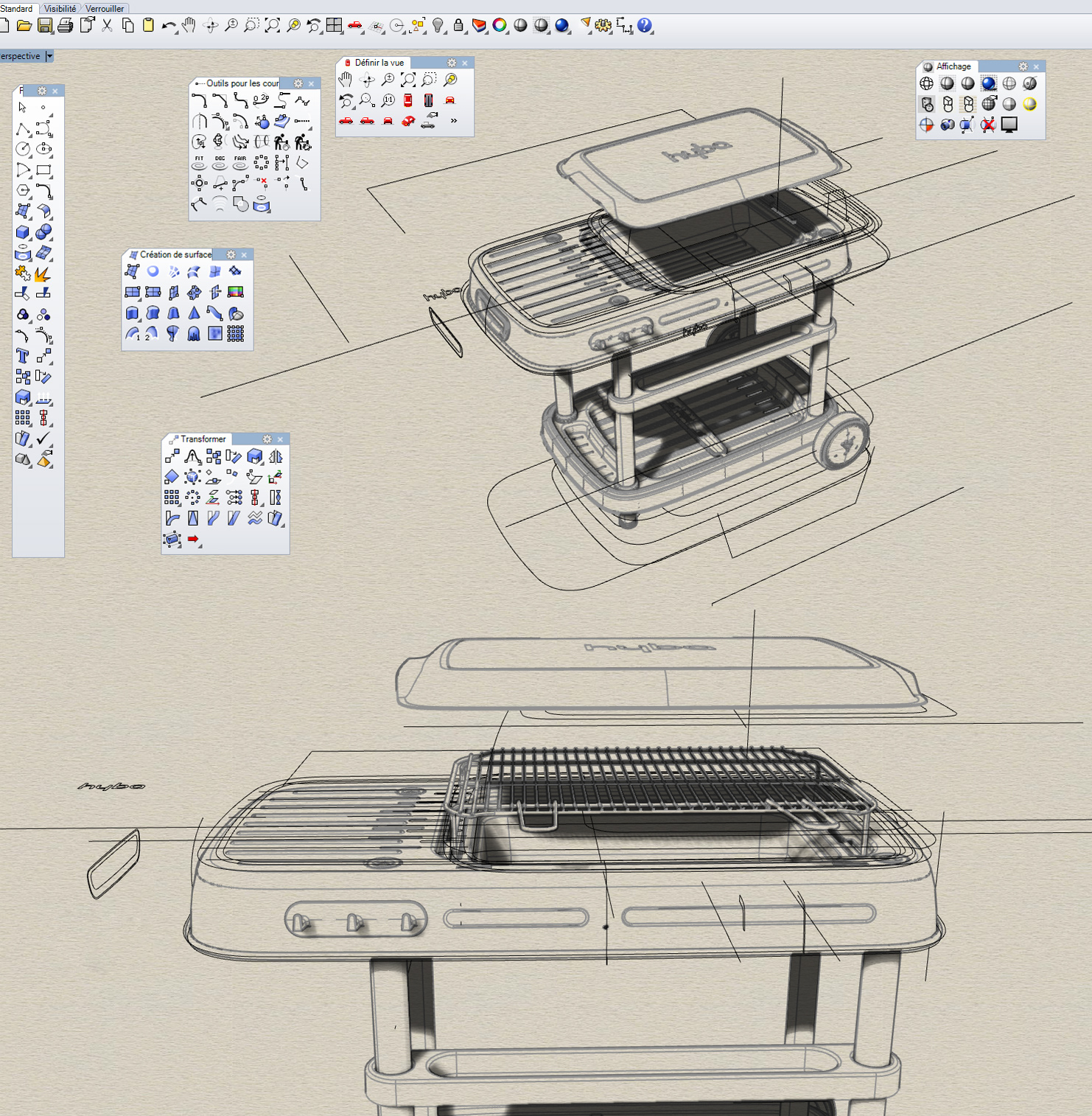The image size is (1092, 1116).
Task: Click the Transformer panel title tab
Action: coord(199,439)
